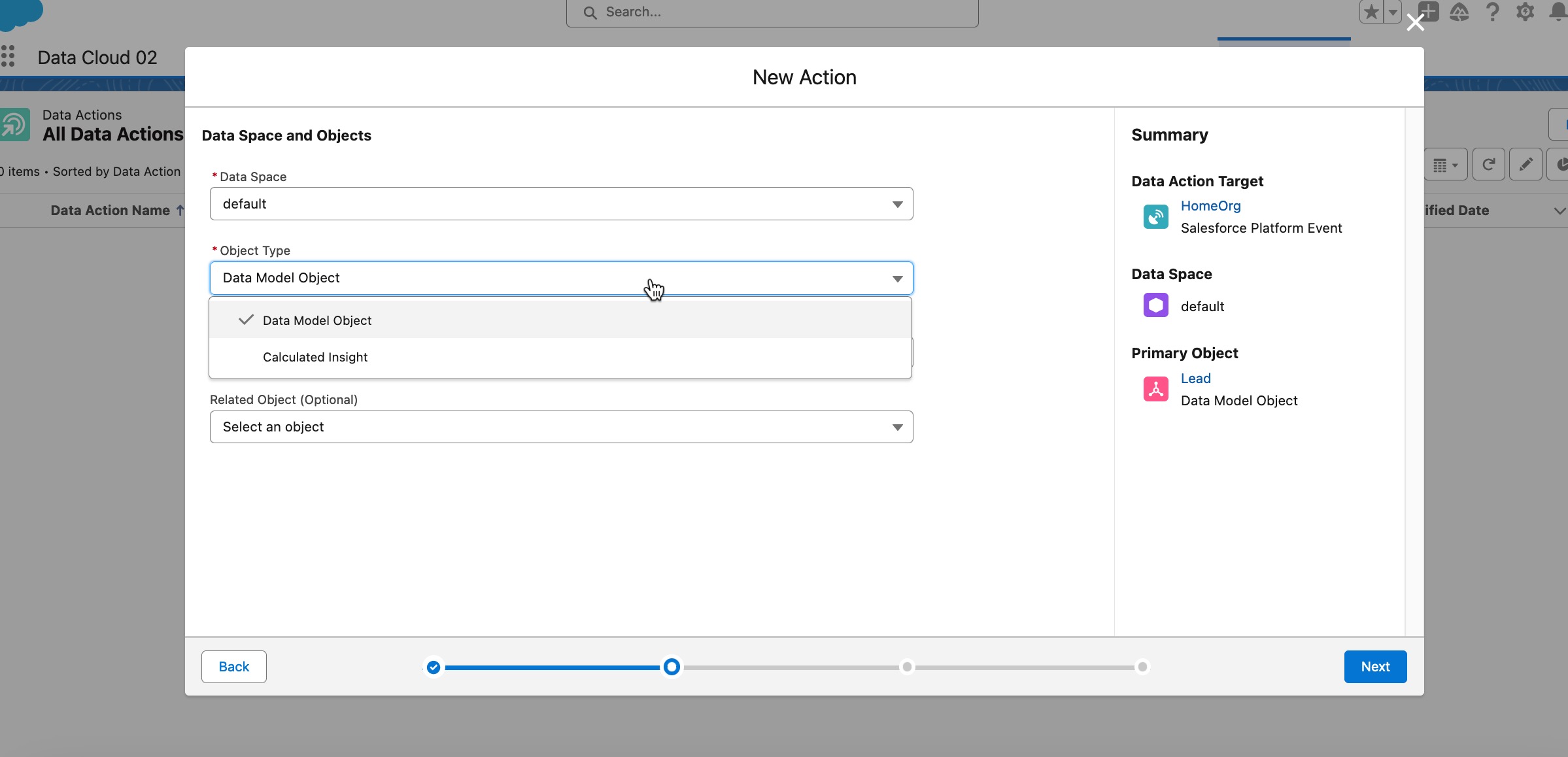Click the Lead primary object icon

(1155, 389)
